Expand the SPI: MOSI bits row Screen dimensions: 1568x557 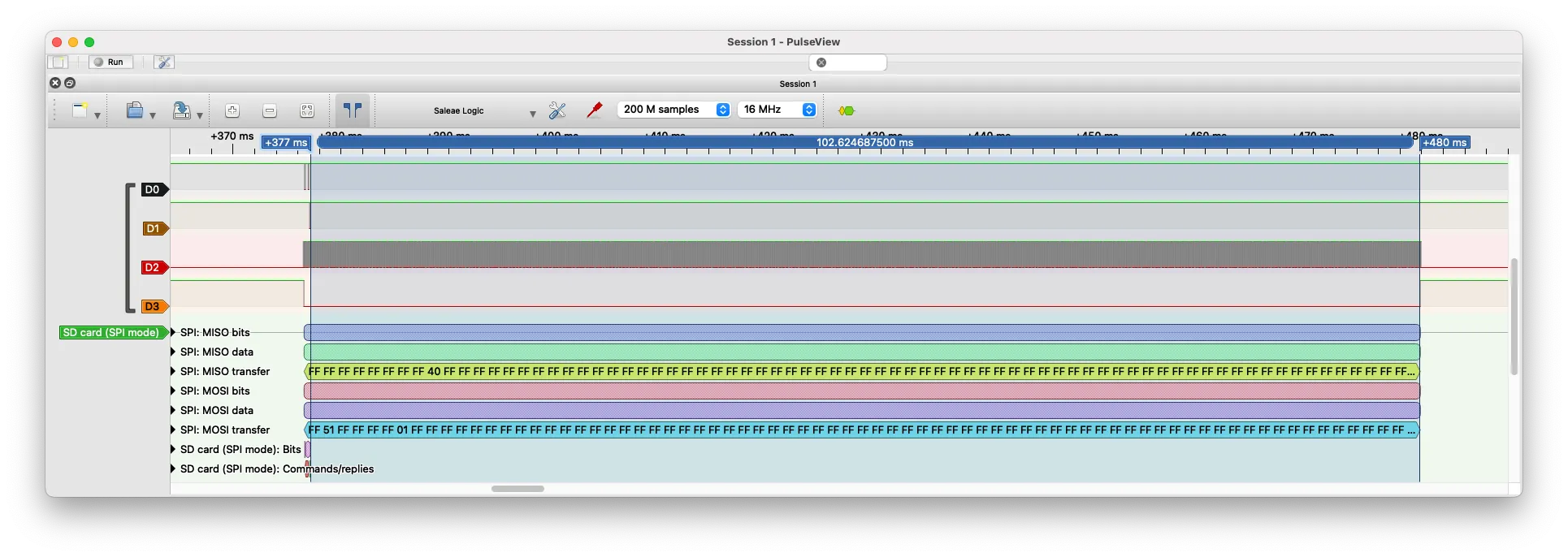(x=173, y=391)
